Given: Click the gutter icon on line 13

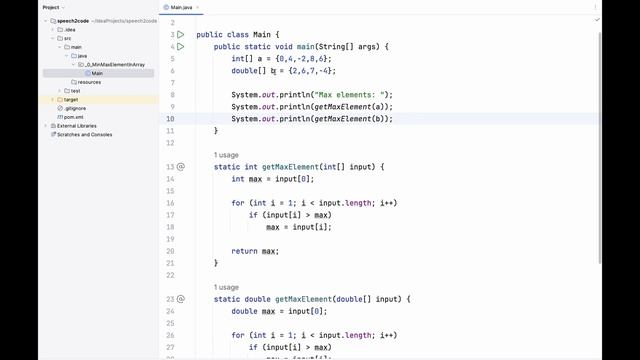Looking at the screenshot, I should [181, 167].
